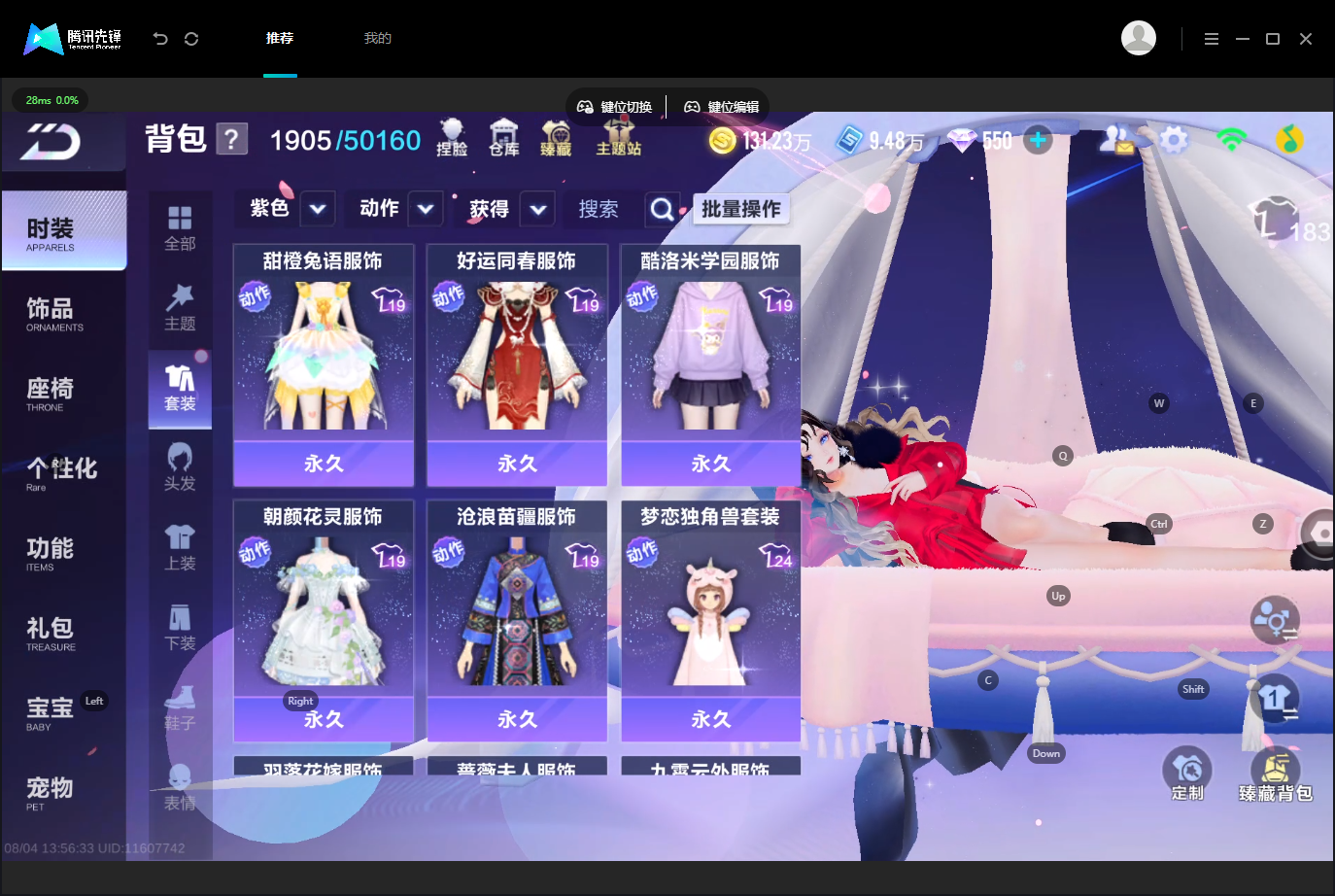Select the 梦恋独角兽套装 outfit card

coord(711,621)
